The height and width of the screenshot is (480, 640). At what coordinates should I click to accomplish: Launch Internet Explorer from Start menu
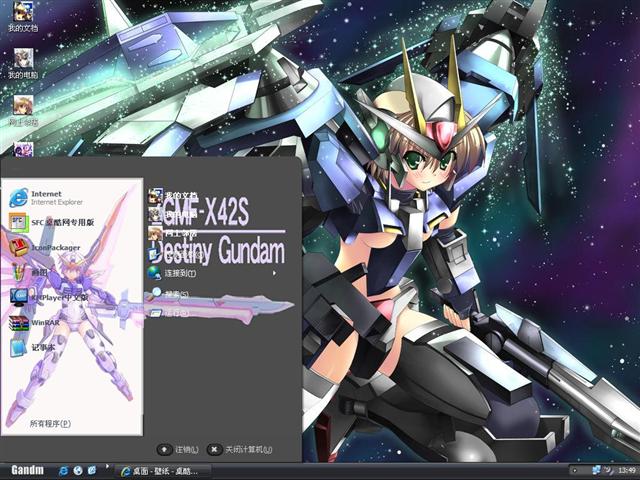click(x=47, y=198)
